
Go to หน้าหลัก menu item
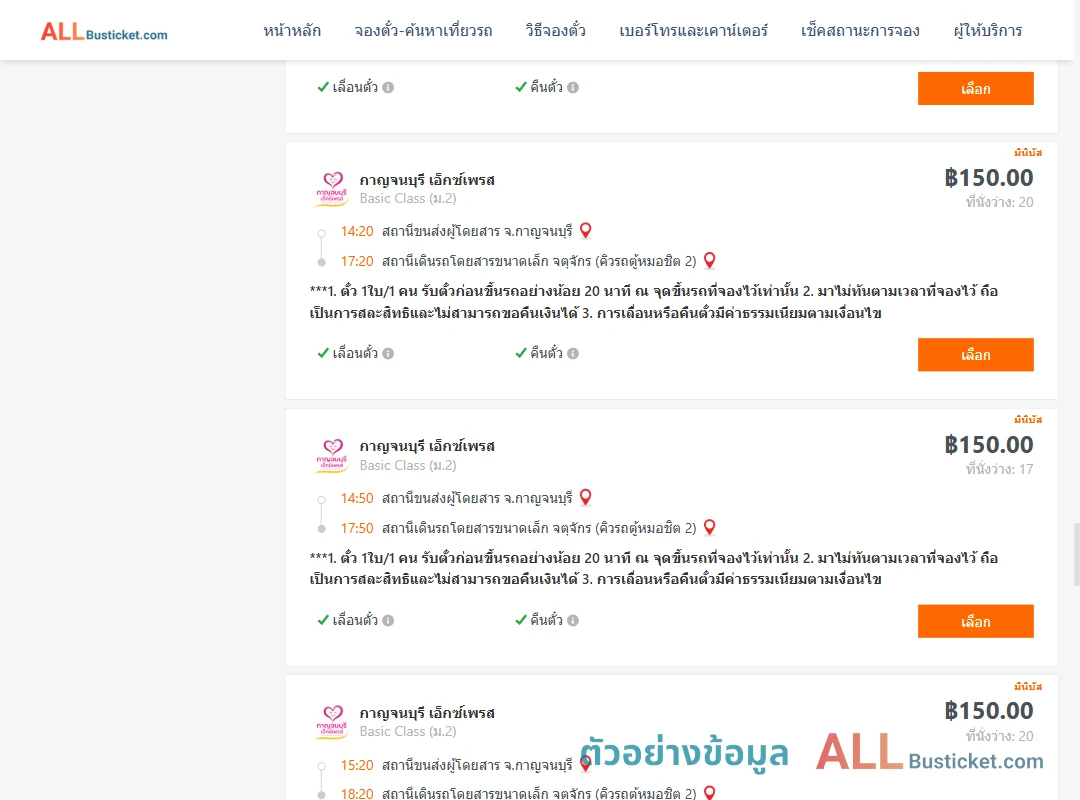click(292, 31)
